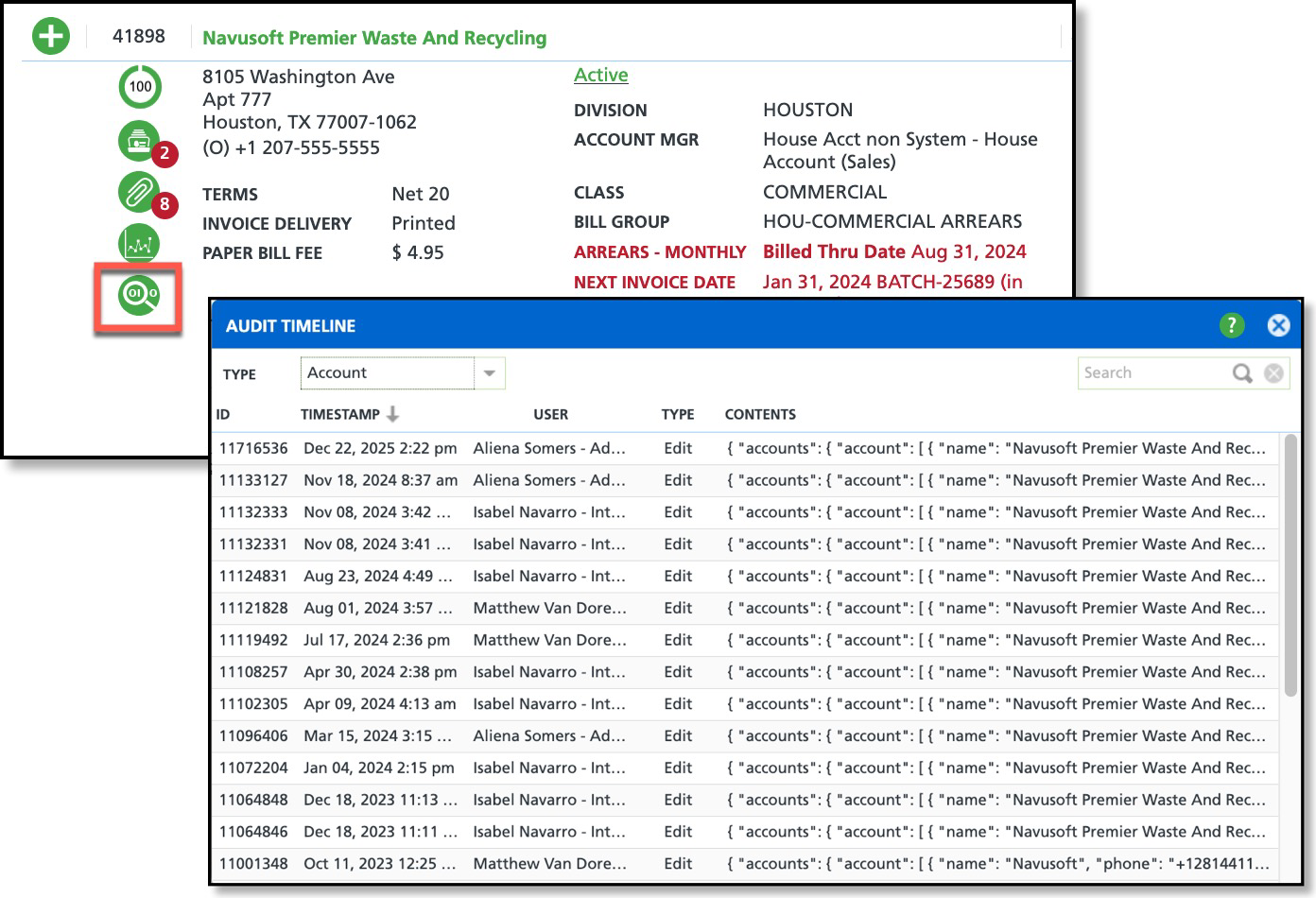Expand the Type dropdown arrow
This screenshot has height=898, width=1316.
point(489,373)
